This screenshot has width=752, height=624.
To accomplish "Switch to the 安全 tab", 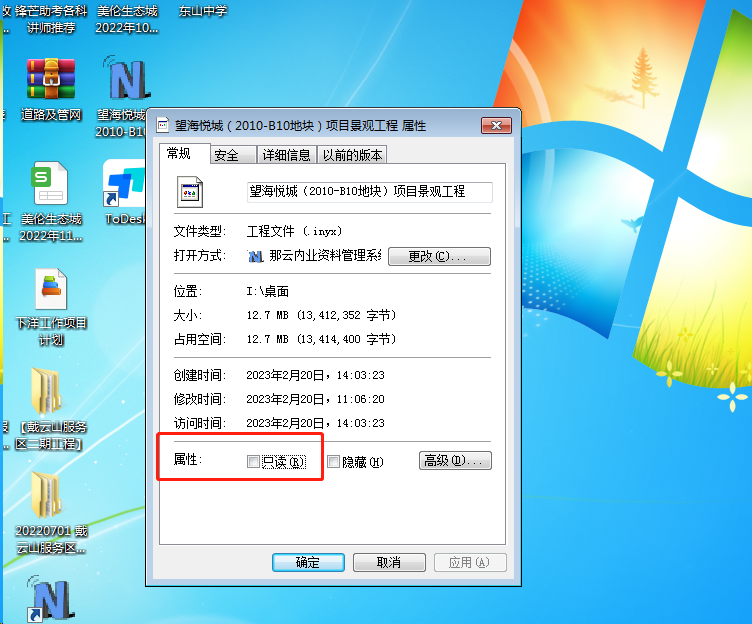I will [x=227, y=155].
